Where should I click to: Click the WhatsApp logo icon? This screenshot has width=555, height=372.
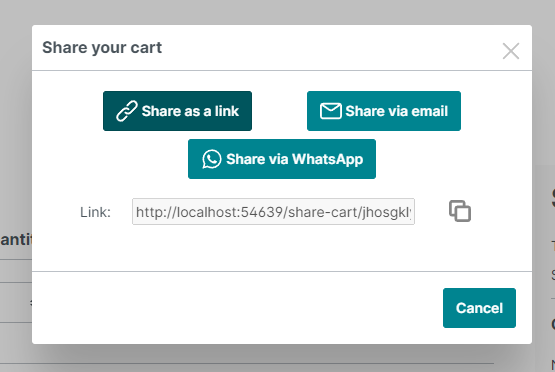tap(212, 159)
